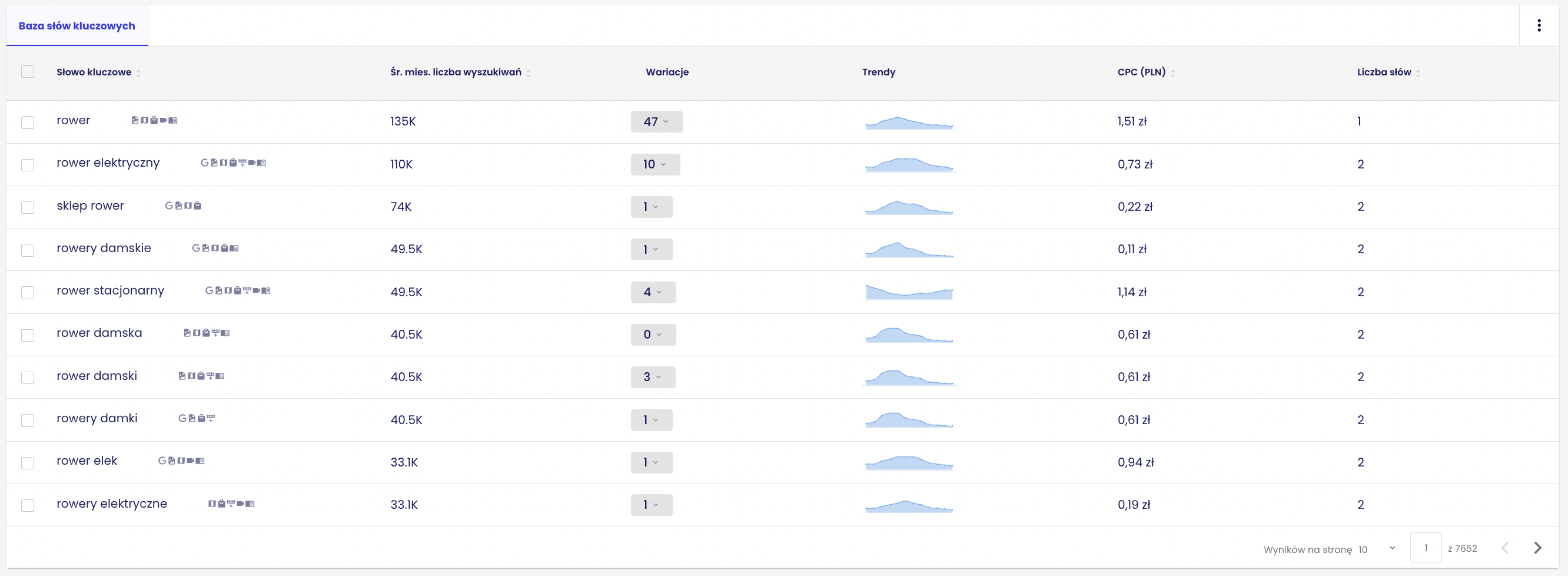Click the keyword text rower elektryczny

(x=108, y=163)
